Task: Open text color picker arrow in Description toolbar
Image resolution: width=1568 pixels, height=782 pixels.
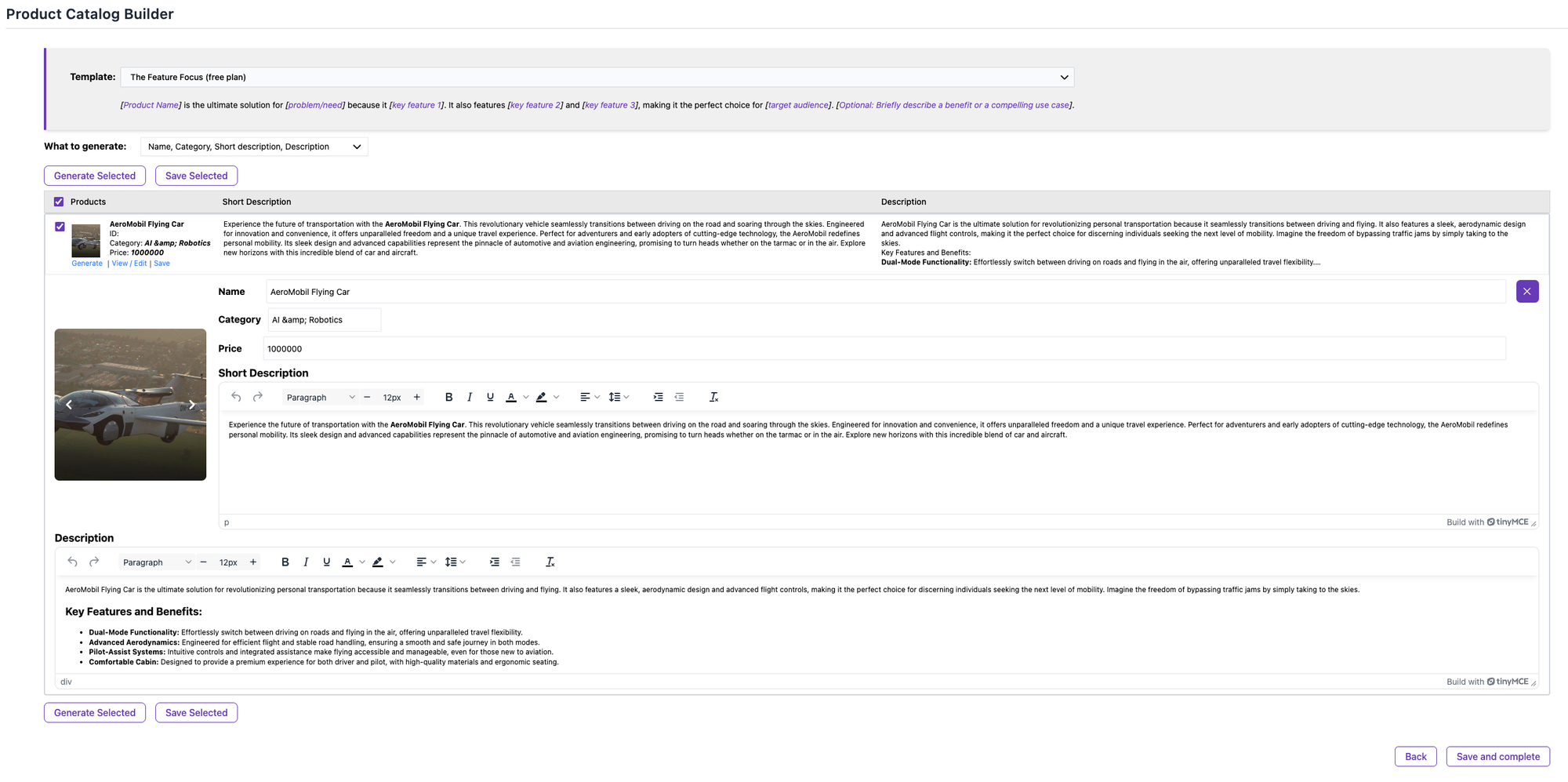Action: [362, 562]
